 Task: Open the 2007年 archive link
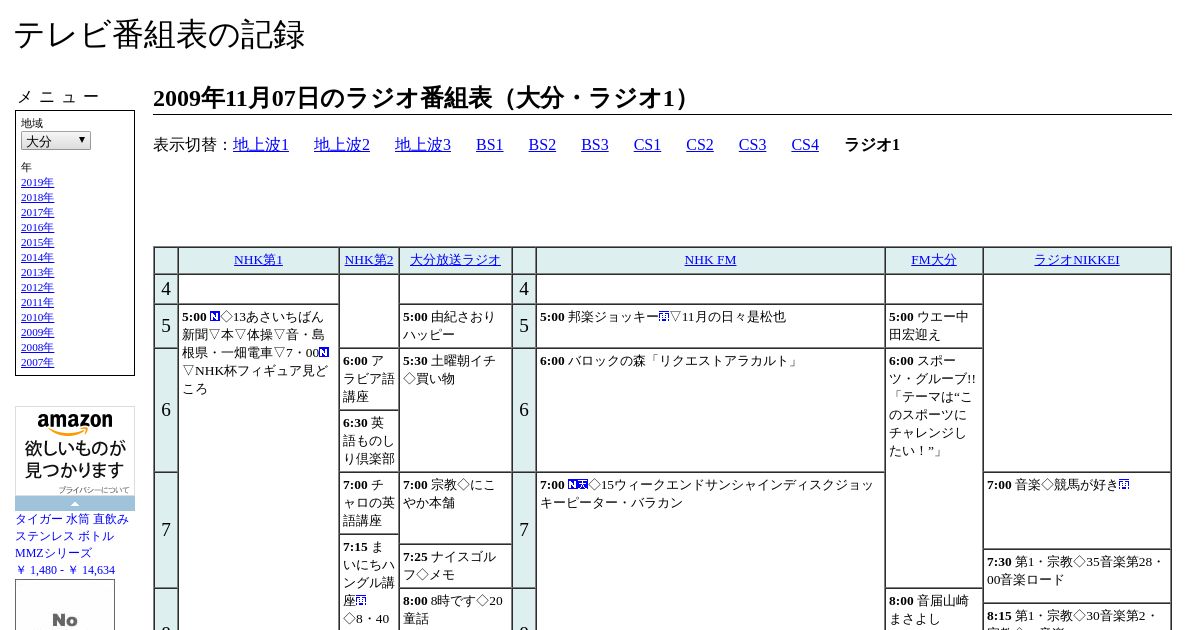click(x=37, y=362)
